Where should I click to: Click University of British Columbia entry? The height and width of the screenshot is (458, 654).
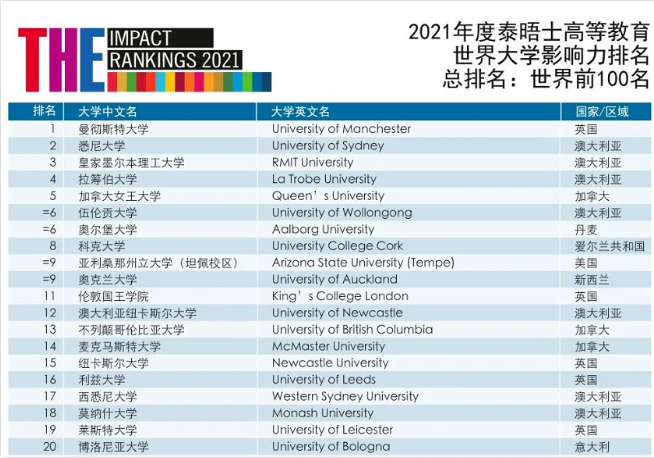coord(352,329)
